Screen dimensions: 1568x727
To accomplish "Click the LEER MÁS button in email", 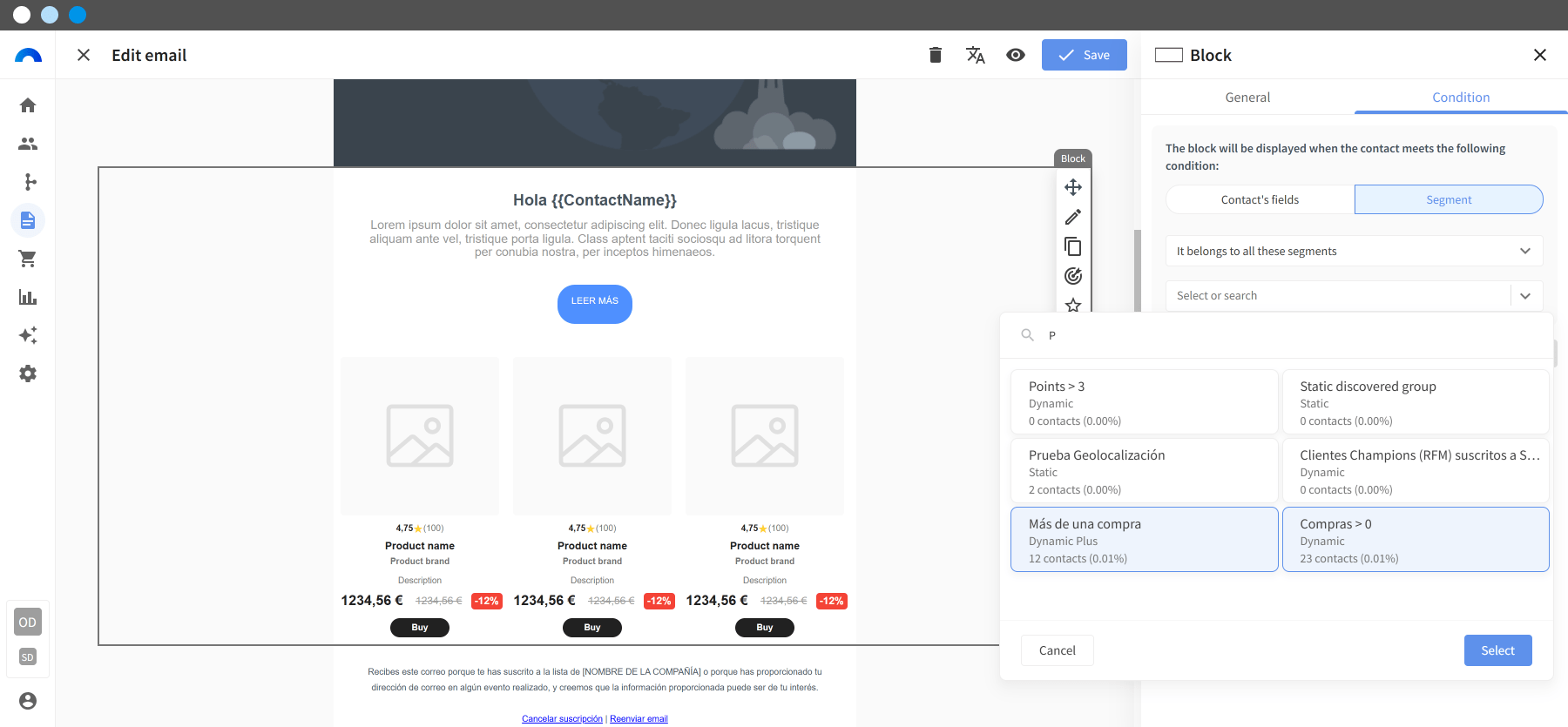I will point(595,304).
